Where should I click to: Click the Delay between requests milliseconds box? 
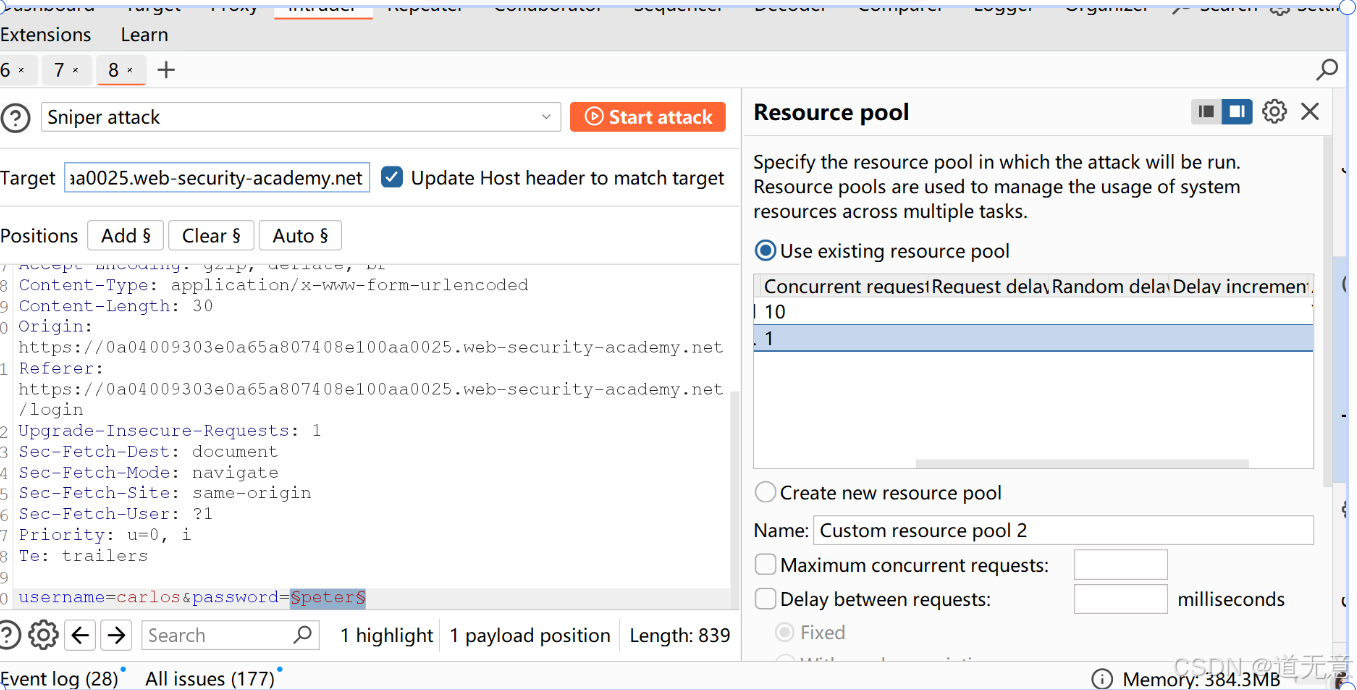[1120, 599]
